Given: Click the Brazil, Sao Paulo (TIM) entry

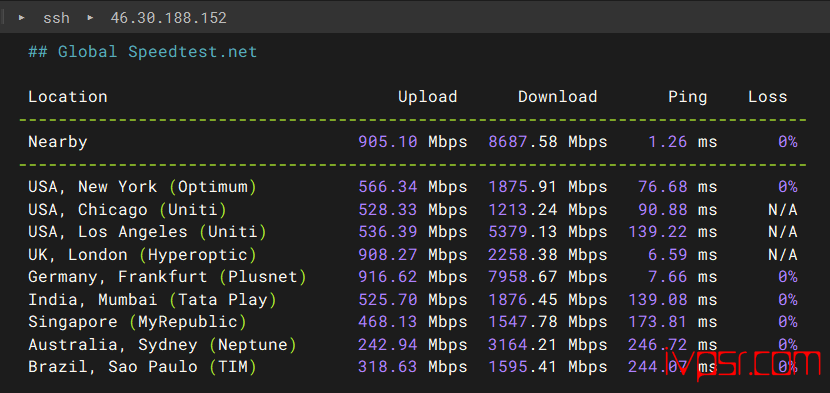Looking at the screenshot, I should coord(142,367).
